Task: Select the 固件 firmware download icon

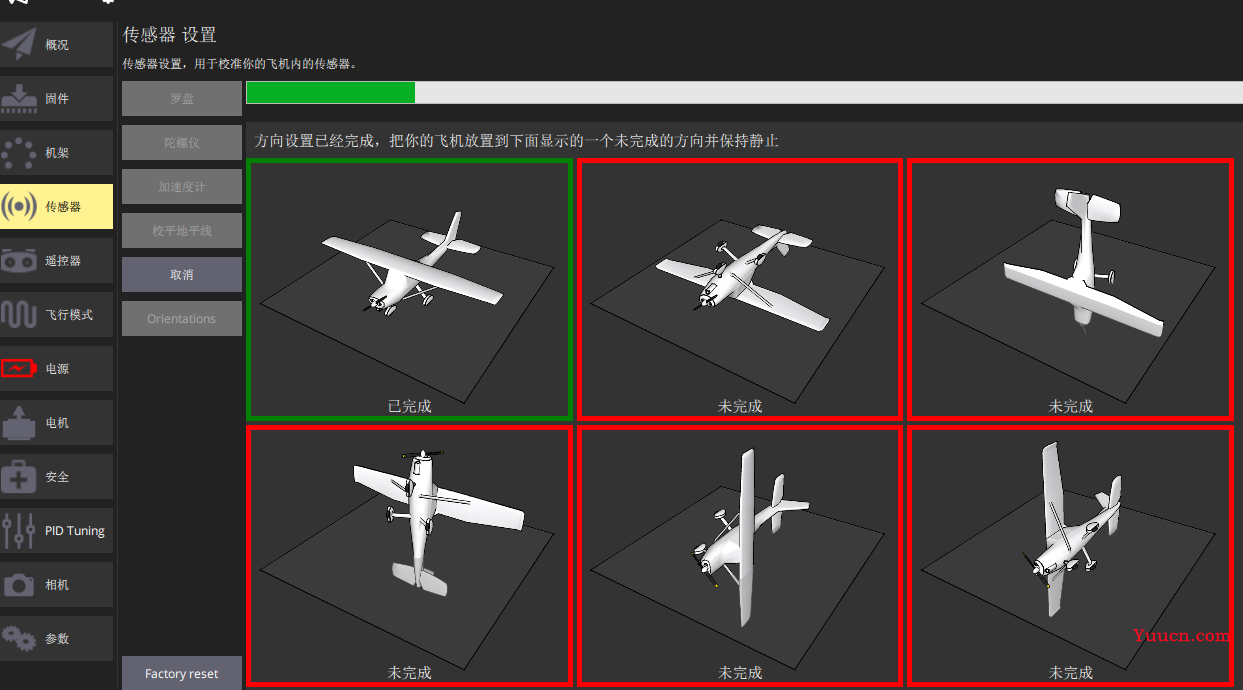Action: [x=19, y=99]
